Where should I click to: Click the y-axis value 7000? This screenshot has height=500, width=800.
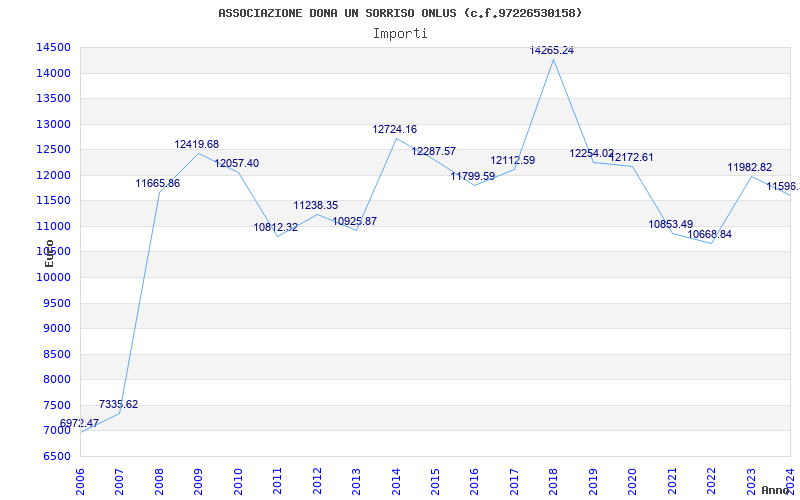click(x=56, y=431)
